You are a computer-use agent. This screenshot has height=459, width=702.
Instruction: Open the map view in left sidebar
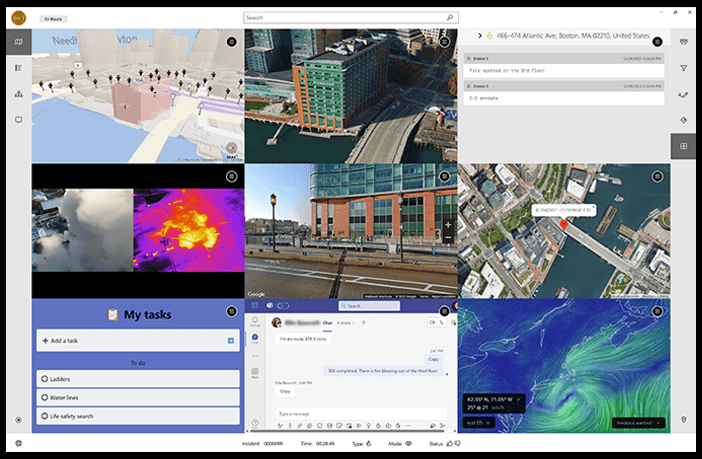[x=18, y=42]
